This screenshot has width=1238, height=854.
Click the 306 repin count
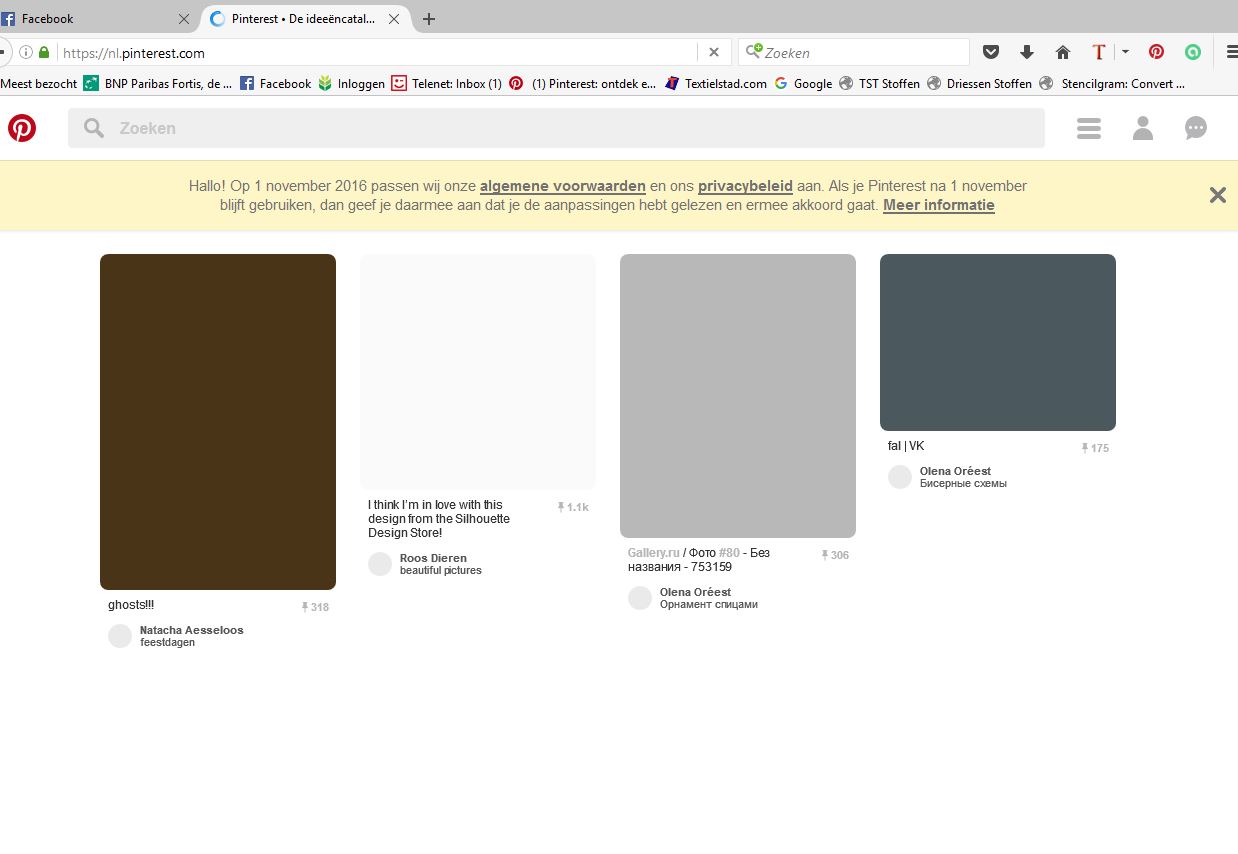835,555
